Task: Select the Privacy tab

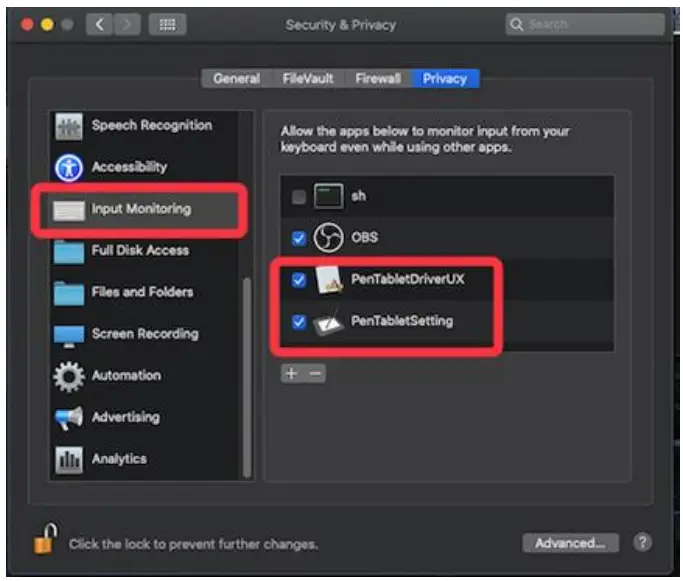Action: (x=445, y=78)
